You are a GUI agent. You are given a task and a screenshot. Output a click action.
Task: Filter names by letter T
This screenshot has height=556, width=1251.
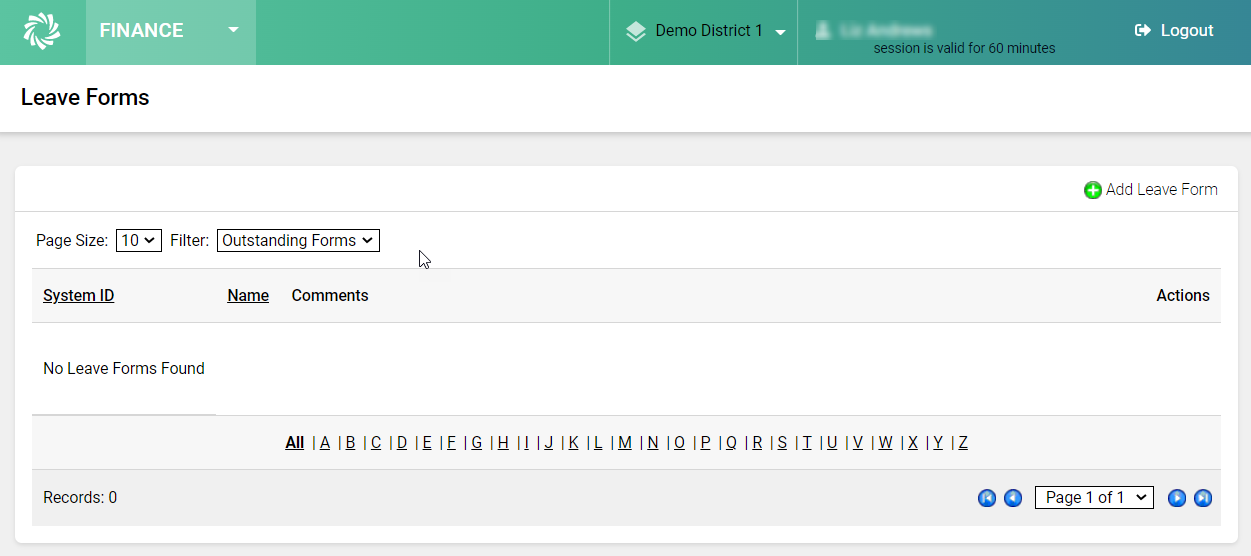807,443
